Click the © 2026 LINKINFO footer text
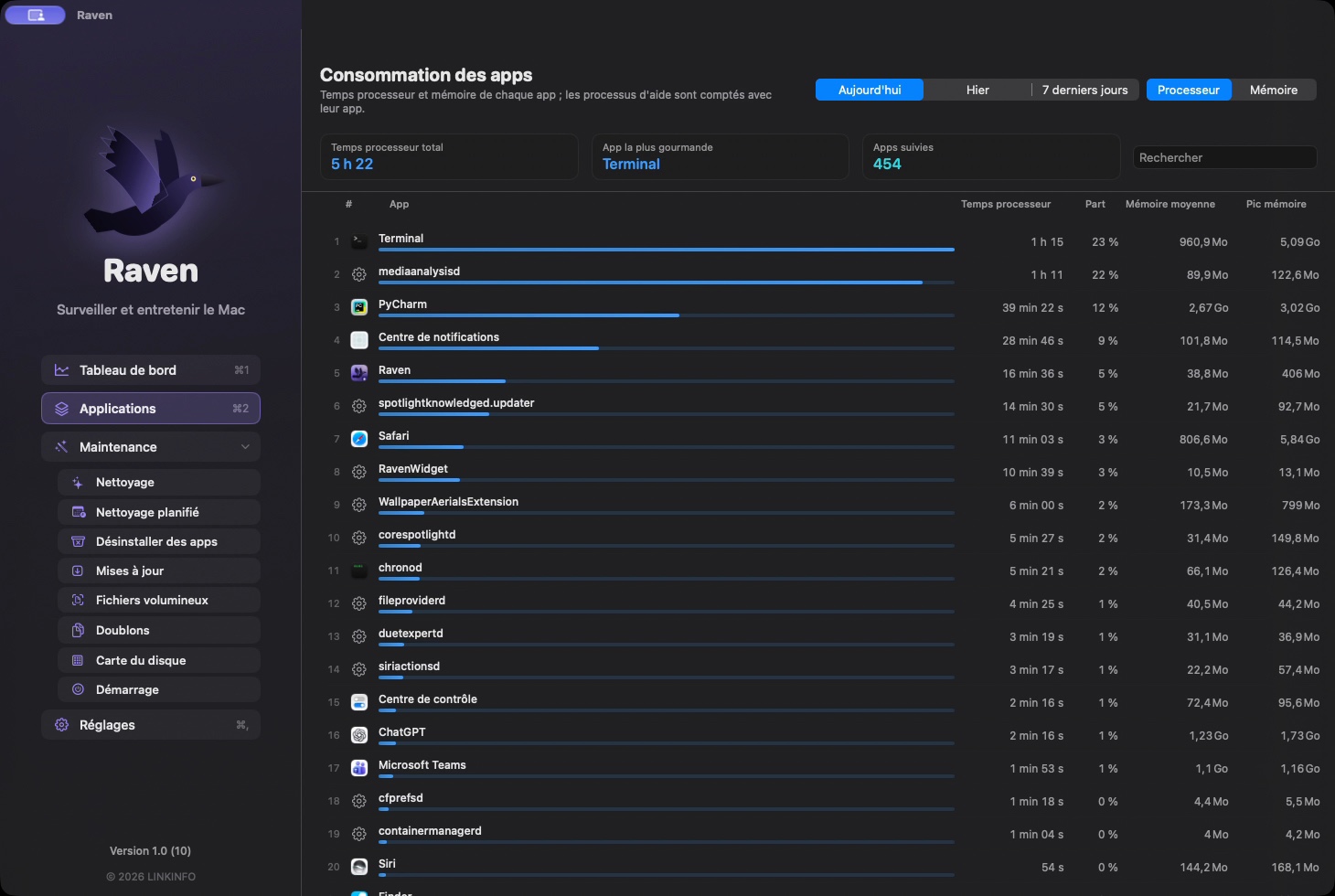 pos(151,877)
